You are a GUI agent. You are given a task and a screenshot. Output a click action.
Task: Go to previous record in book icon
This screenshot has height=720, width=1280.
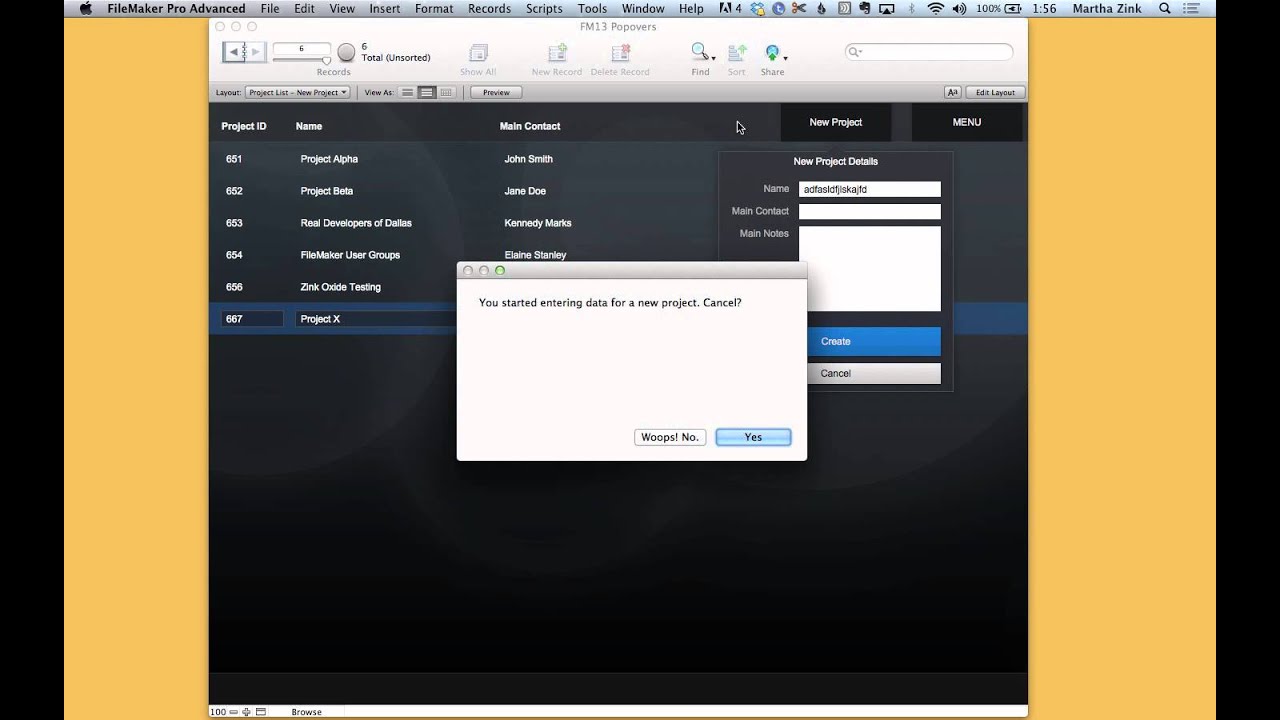tap(234, 51)
